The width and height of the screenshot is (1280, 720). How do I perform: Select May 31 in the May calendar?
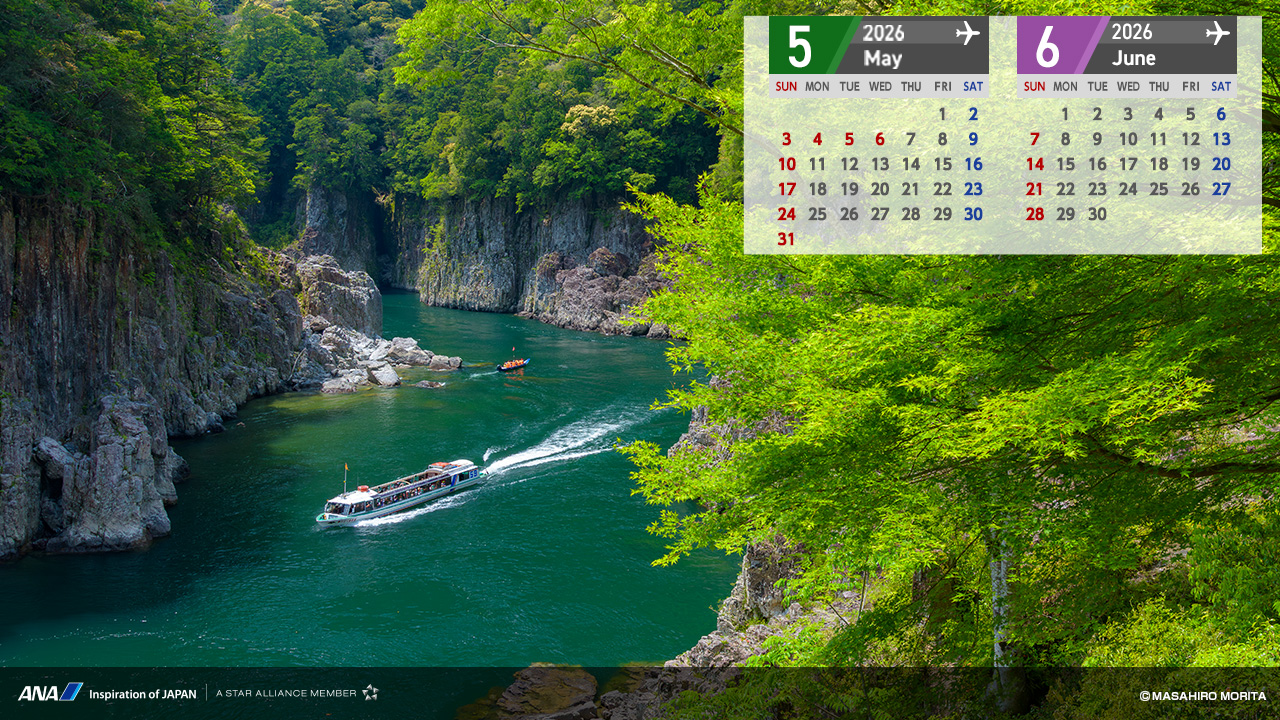pos(786,239)
